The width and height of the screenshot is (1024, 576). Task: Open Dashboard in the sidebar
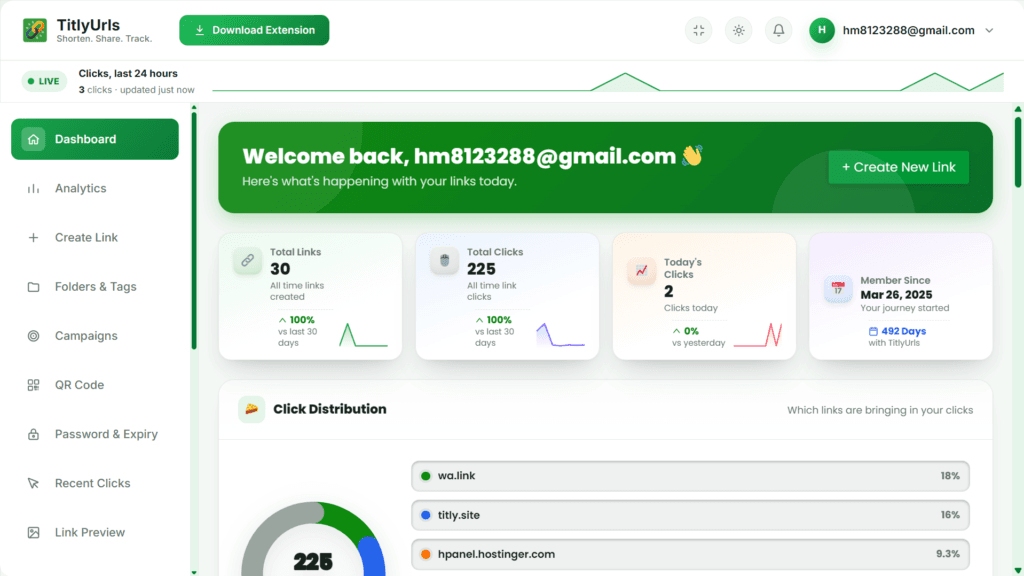click(95, 139)
